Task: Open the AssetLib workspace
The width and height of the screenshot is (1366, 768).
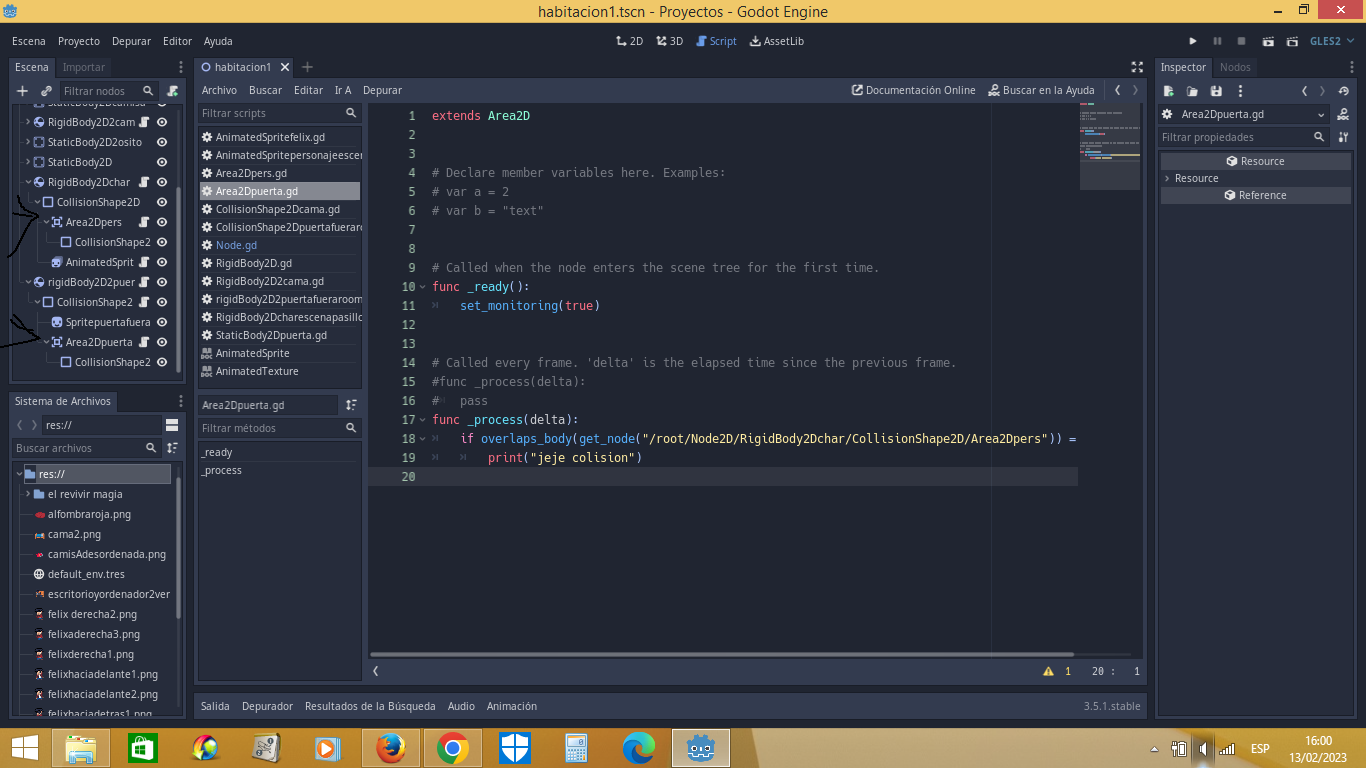Action: pos(776,41)
